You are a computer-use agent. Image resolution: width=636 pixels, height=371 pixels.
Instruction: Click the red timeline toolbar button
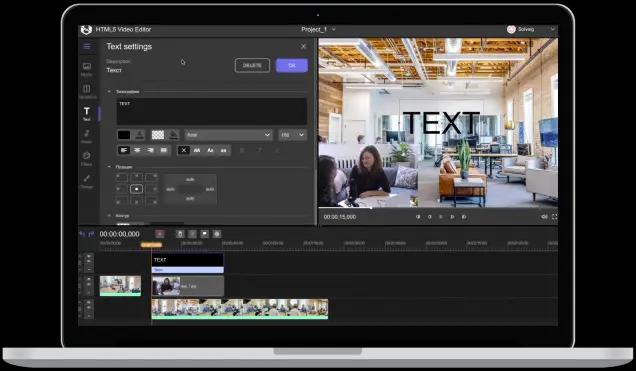tap(160, 234)
